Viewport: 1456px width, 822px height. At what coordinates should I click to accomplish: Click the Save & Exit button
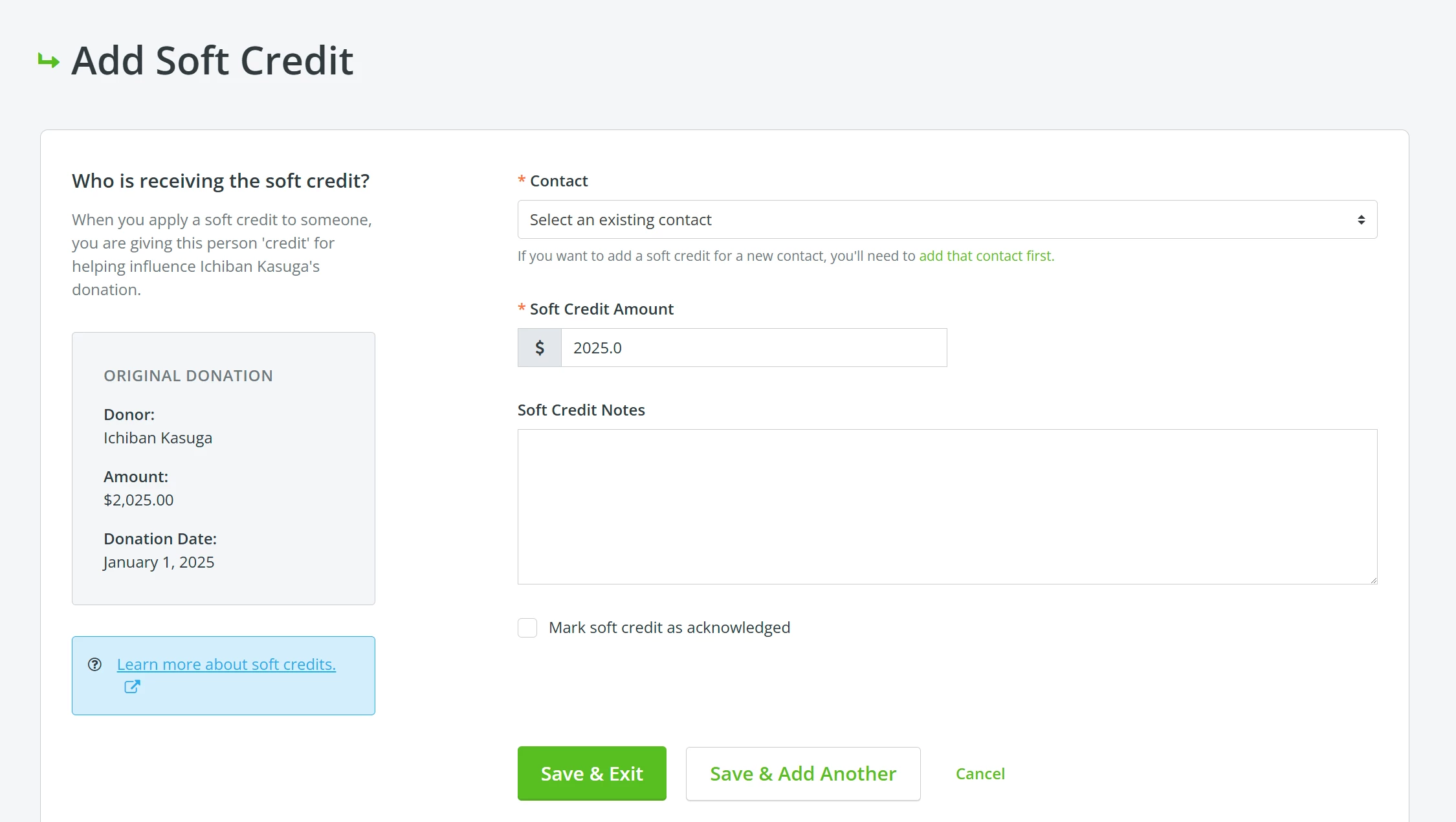[591, 773]
